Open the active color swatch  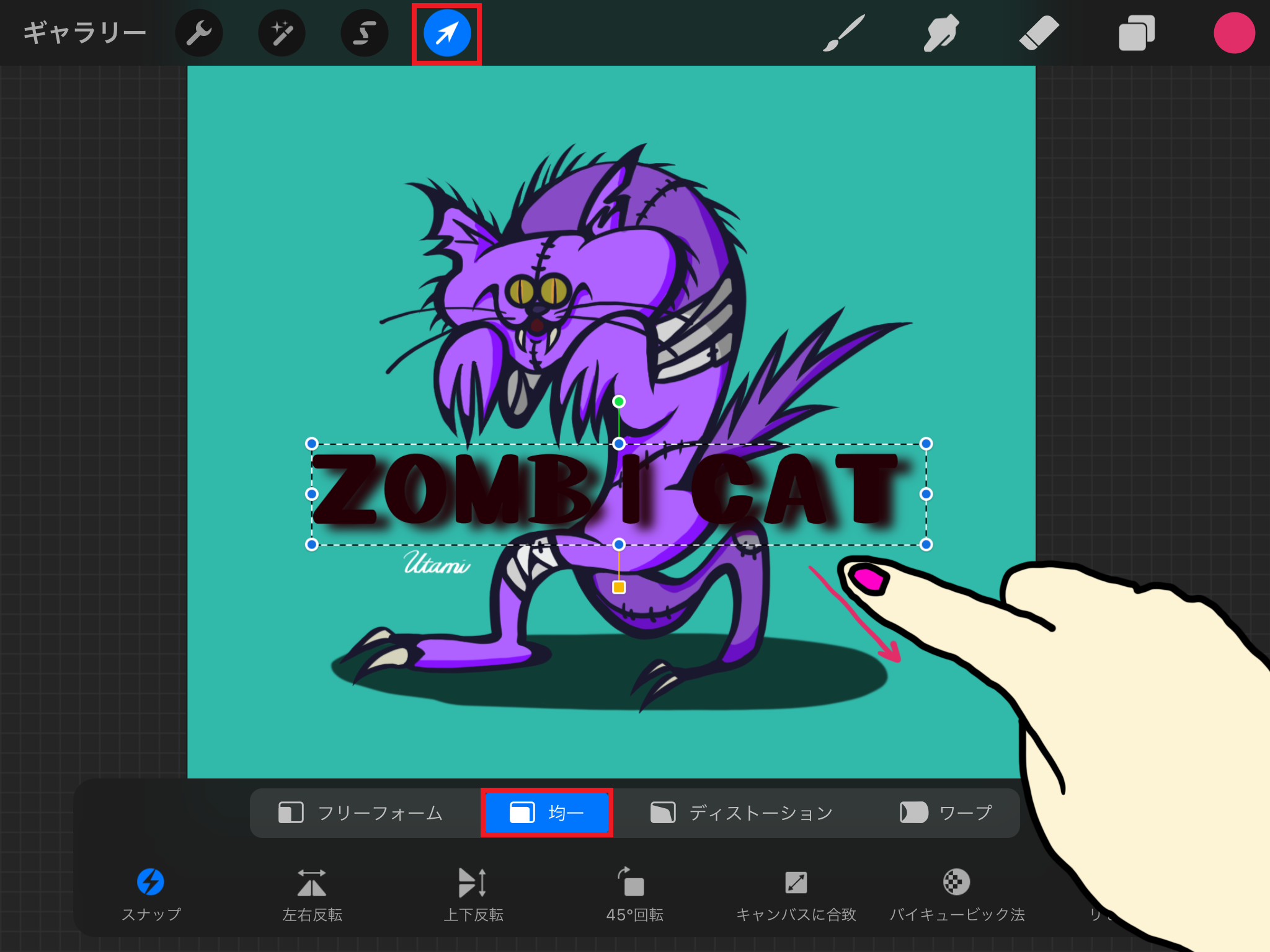coord(1234,32)
